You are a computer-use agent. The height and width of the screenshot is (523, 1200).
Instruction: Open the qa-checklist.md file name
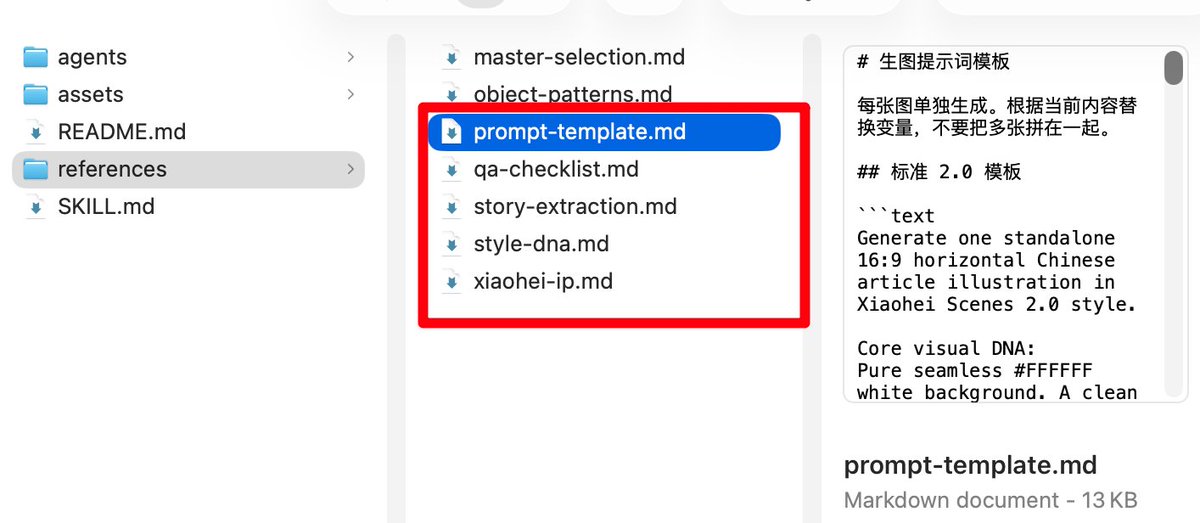tap(556, 169)
